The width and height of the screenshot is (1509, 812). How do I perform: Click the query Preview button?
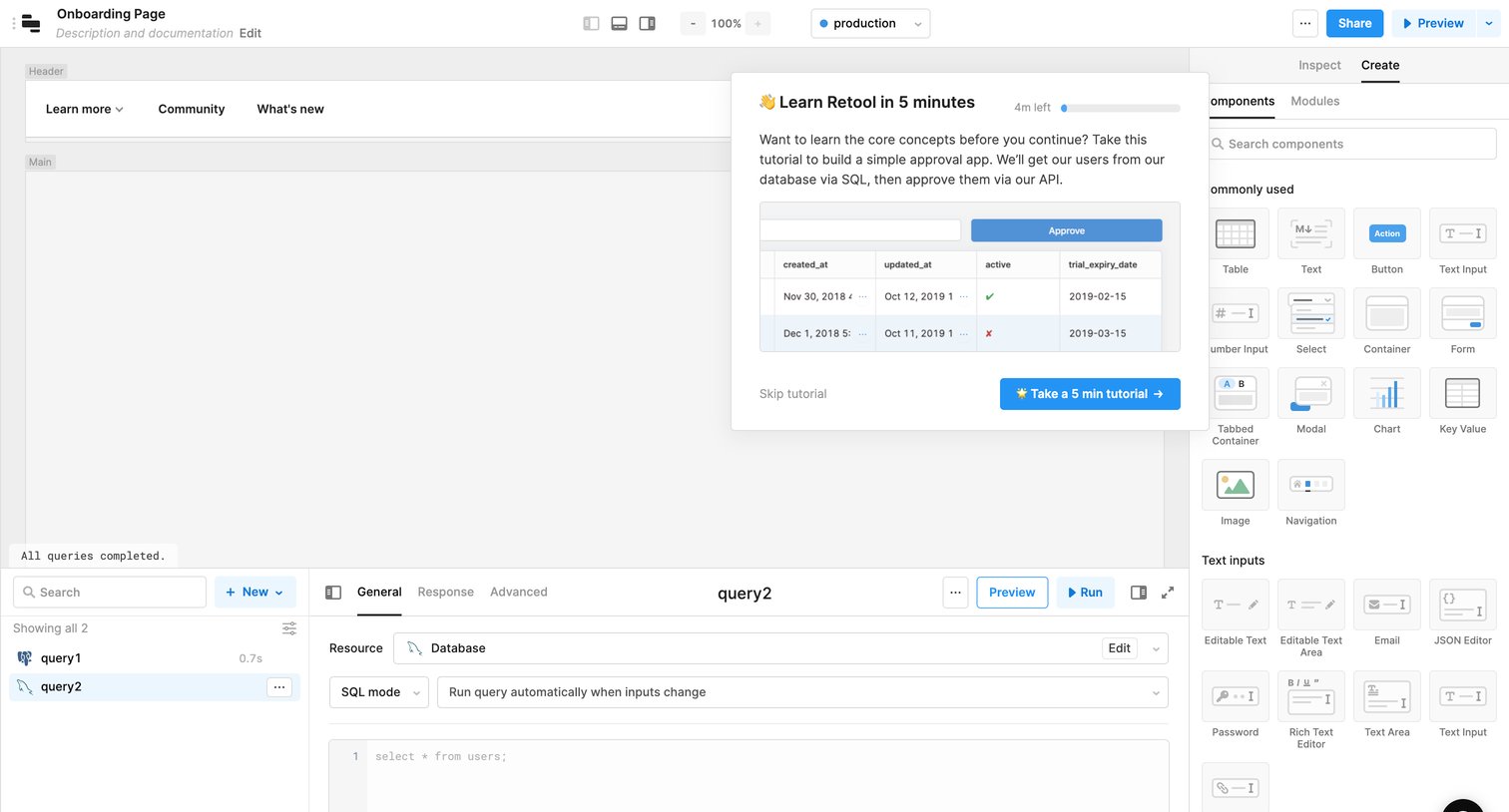coord(1012,593)
